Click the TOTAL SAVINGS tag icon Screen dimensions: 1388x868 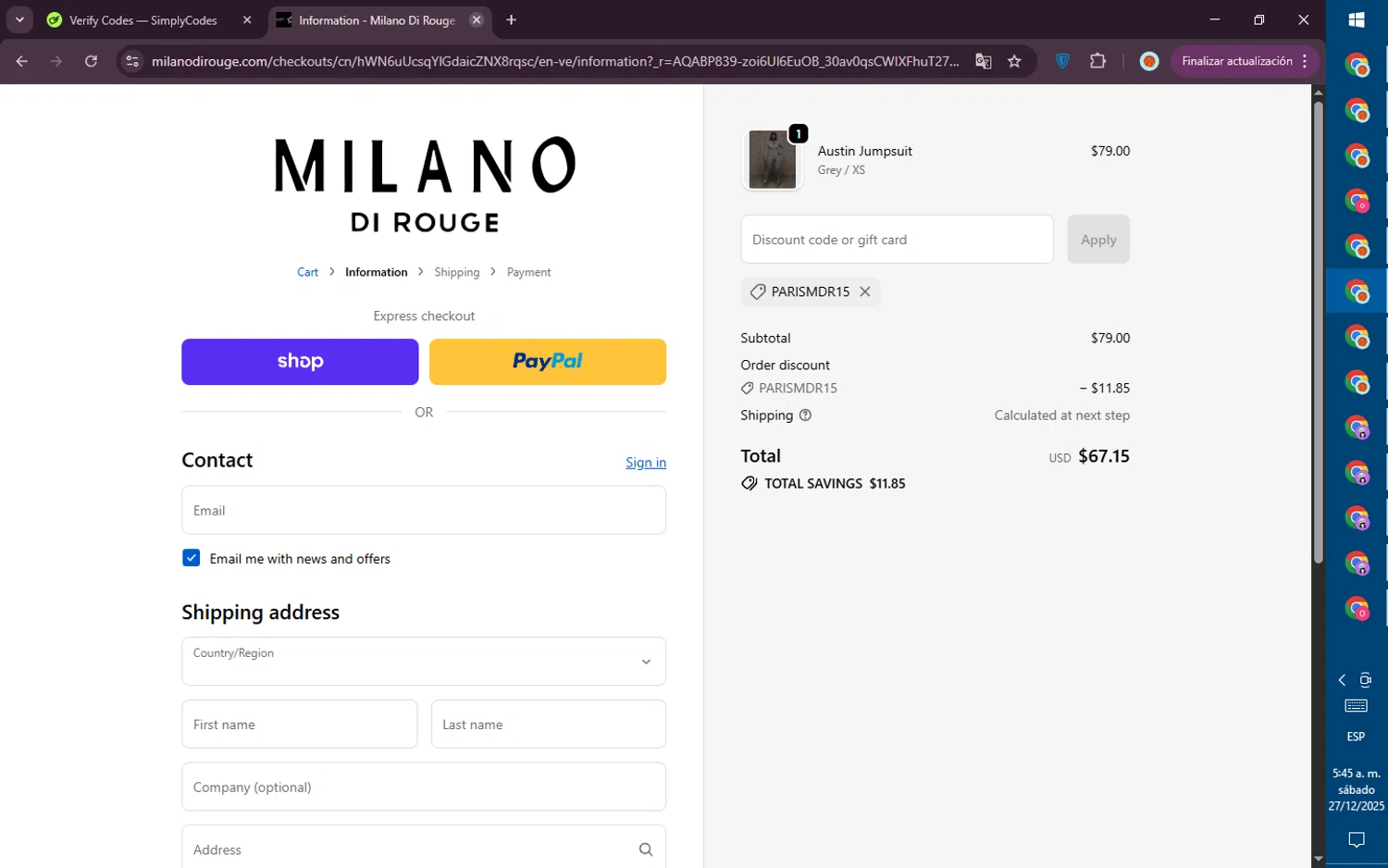pyautogui.click(x=750, y=483)
